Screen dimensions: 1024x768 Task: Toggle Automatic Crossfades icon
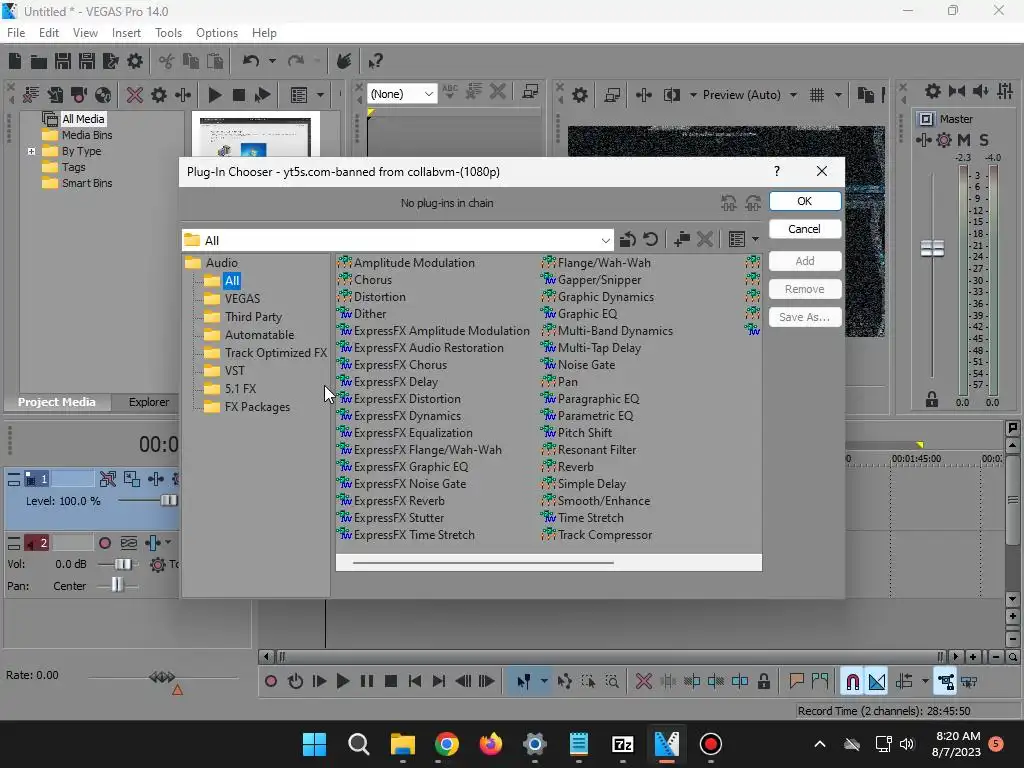click(877, 682)
